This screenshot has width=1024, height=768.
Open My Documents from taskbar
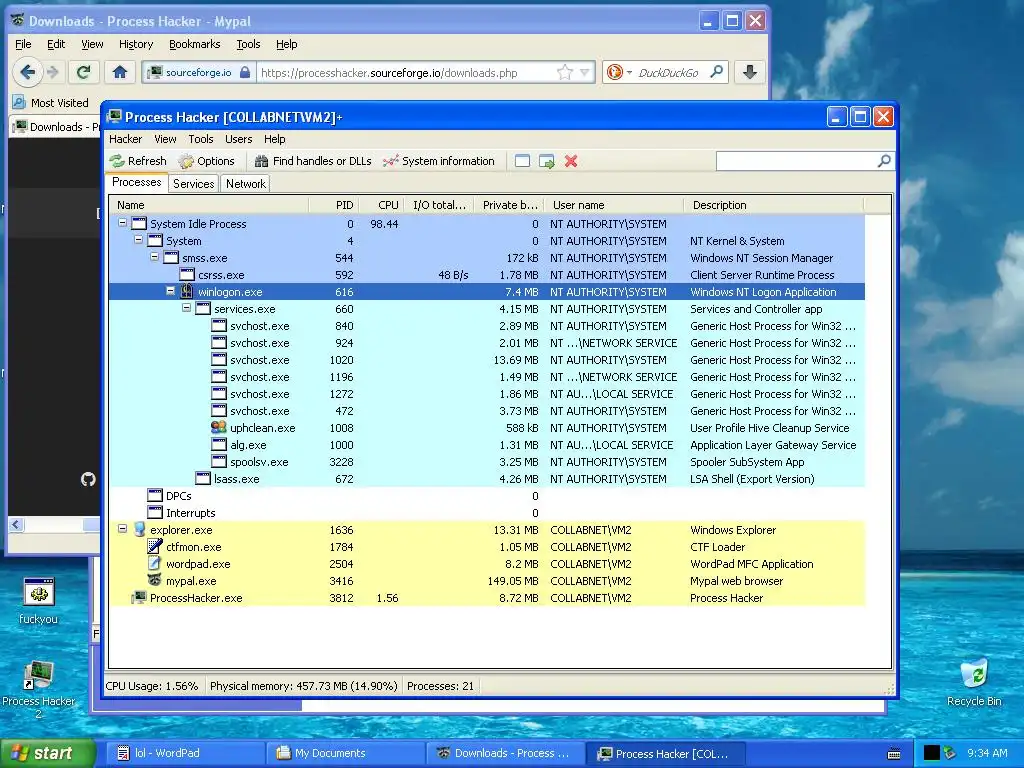tap(344, 754)
